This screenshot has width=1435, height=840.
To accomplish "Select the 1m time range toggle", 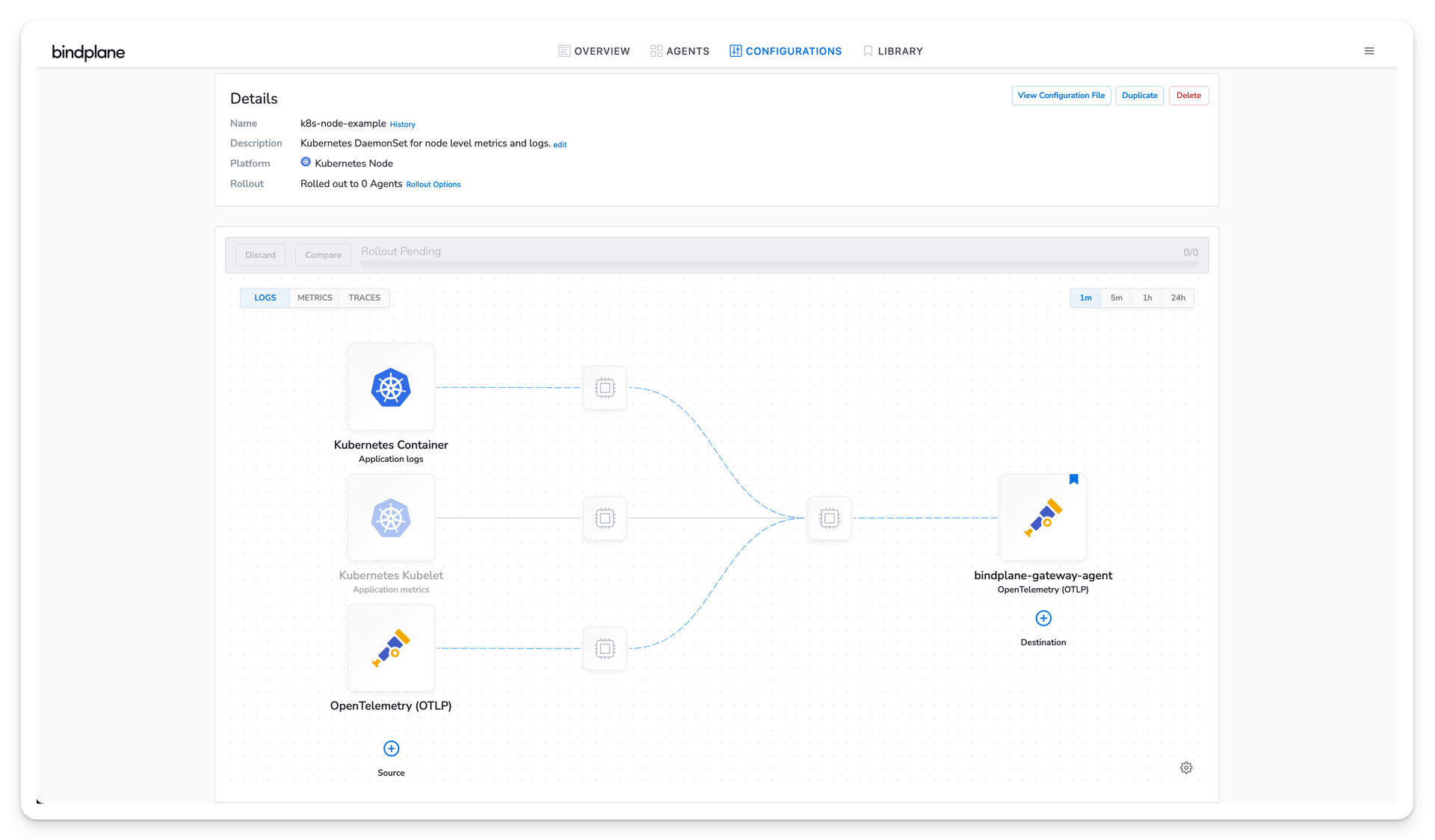I will click(1087, 297).
